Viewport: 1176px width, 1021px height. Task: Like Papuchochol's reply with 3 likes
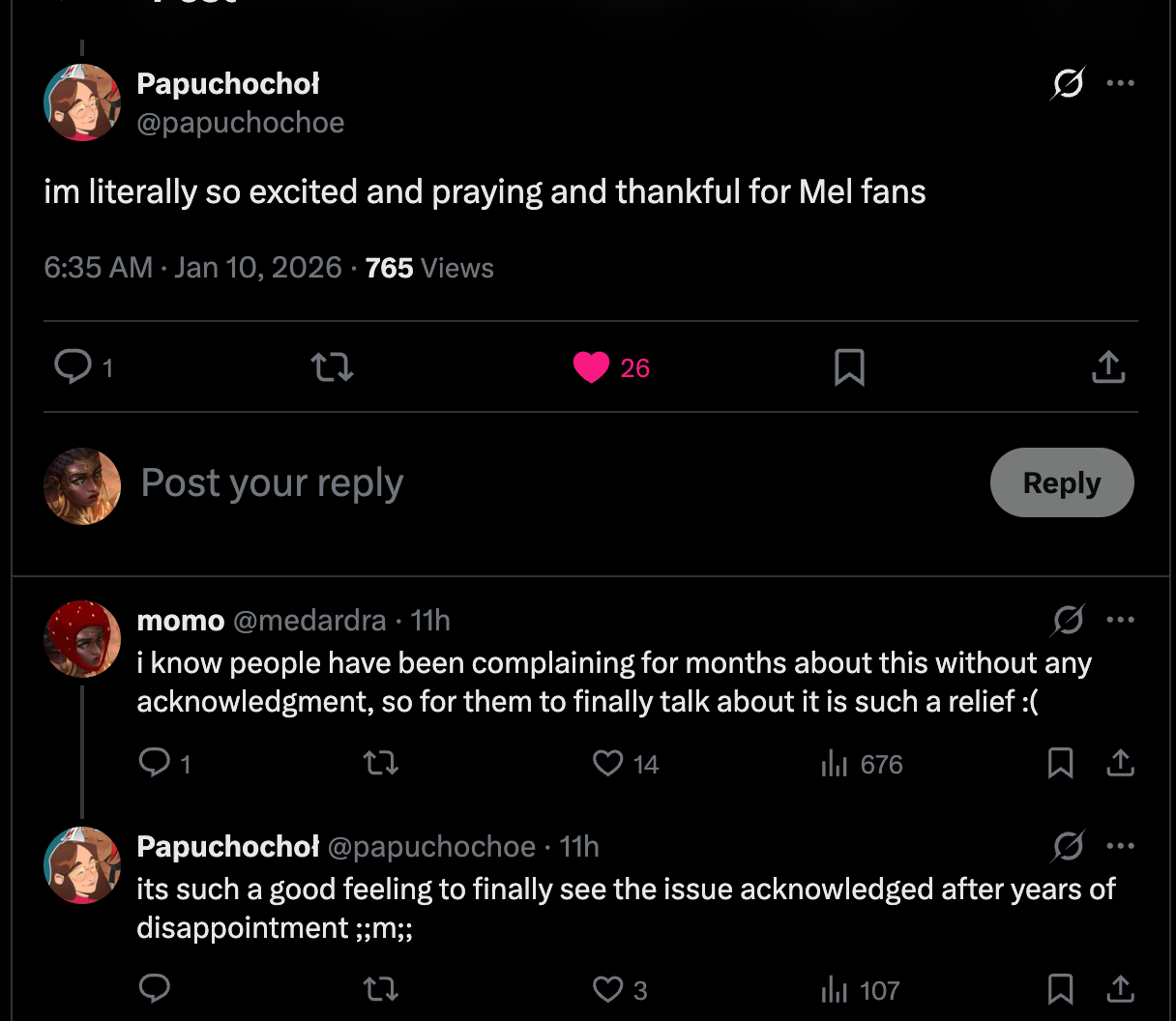607,989
